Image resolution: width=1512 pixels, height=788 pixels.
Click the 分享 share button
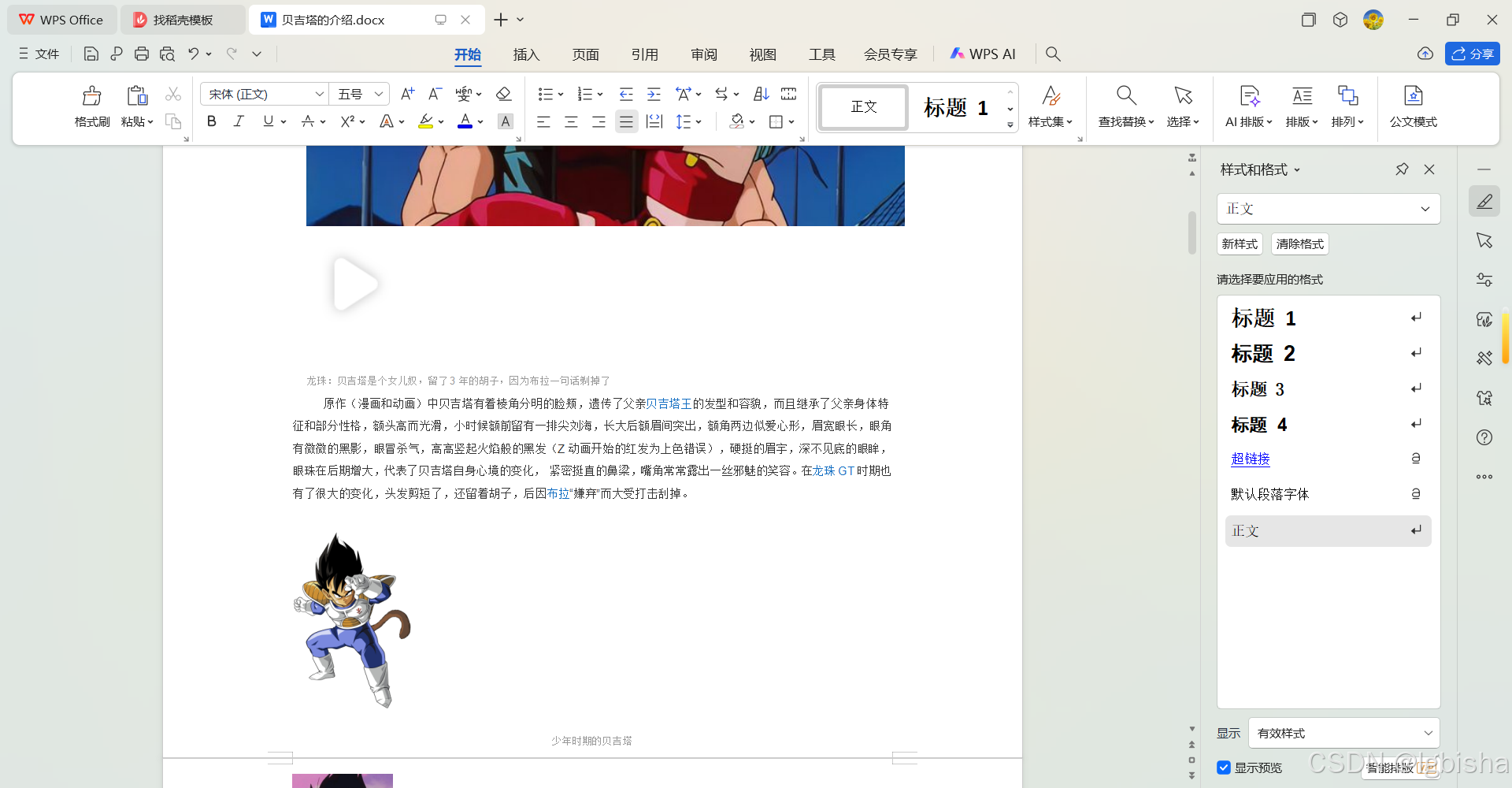tap(1472, 54)
